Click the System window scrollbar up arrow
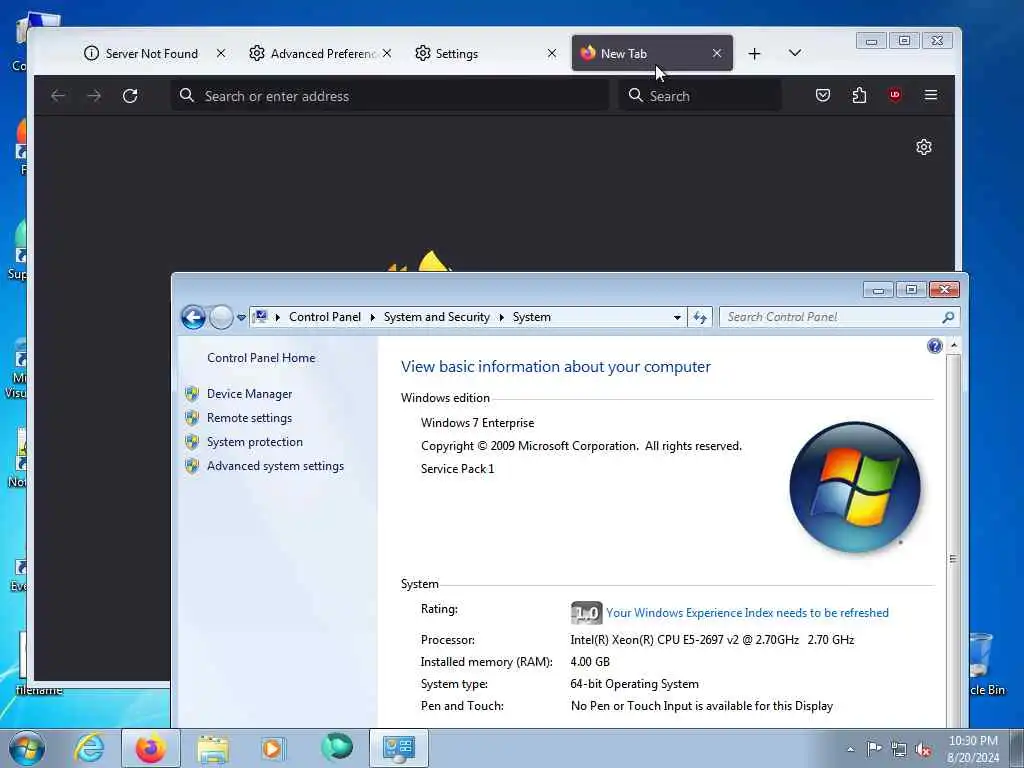Viewport: 1024px width, 768px height. click(x=954, y=345)
